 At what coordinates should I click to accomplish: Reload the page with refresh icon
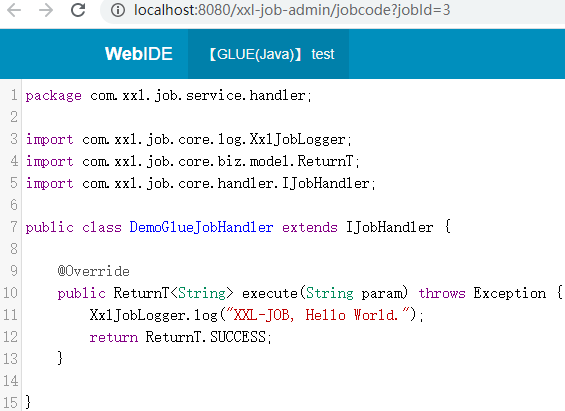coord(78,10)
